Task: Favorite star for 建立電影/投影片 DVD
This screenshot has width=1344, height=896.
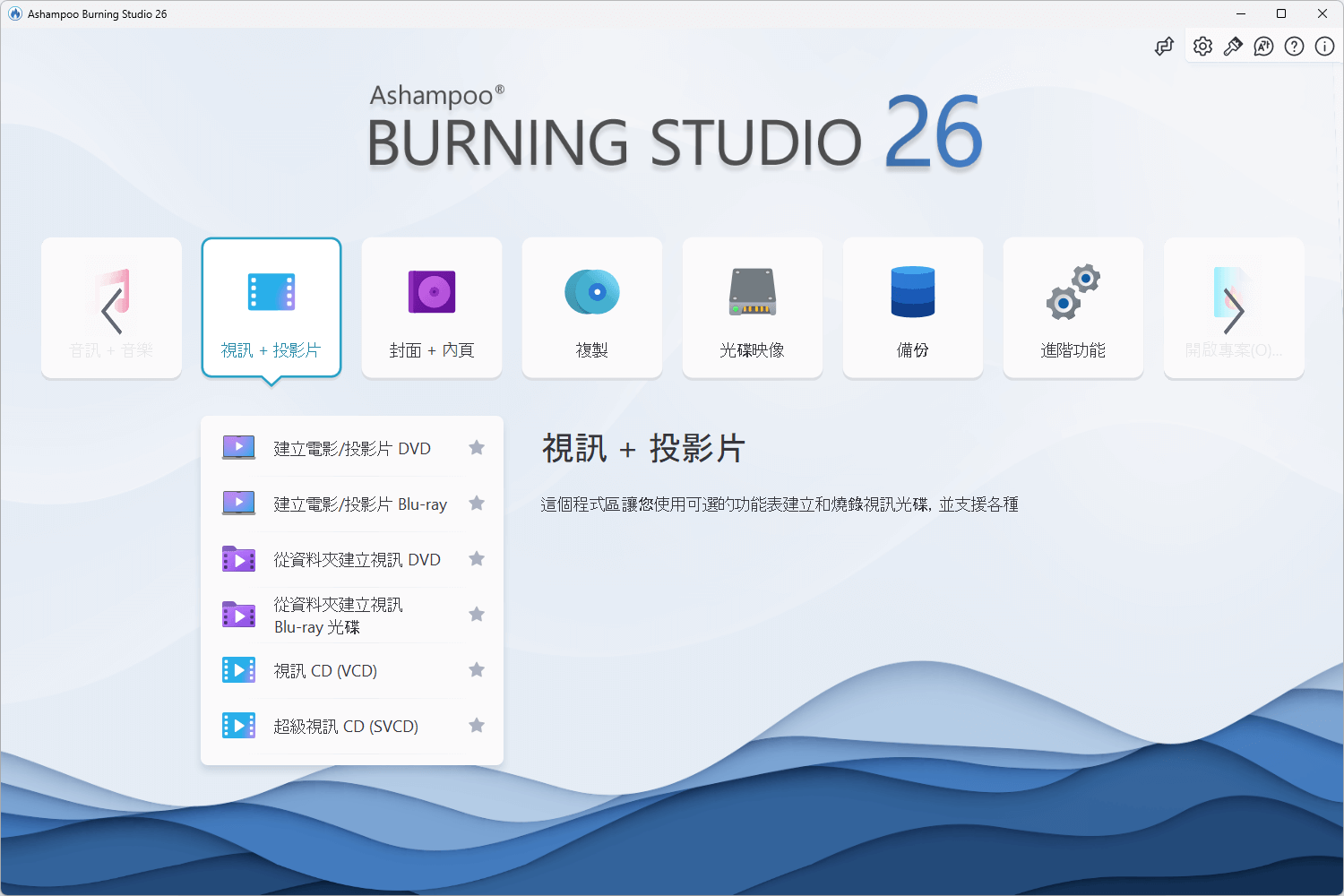Action: 477,447
